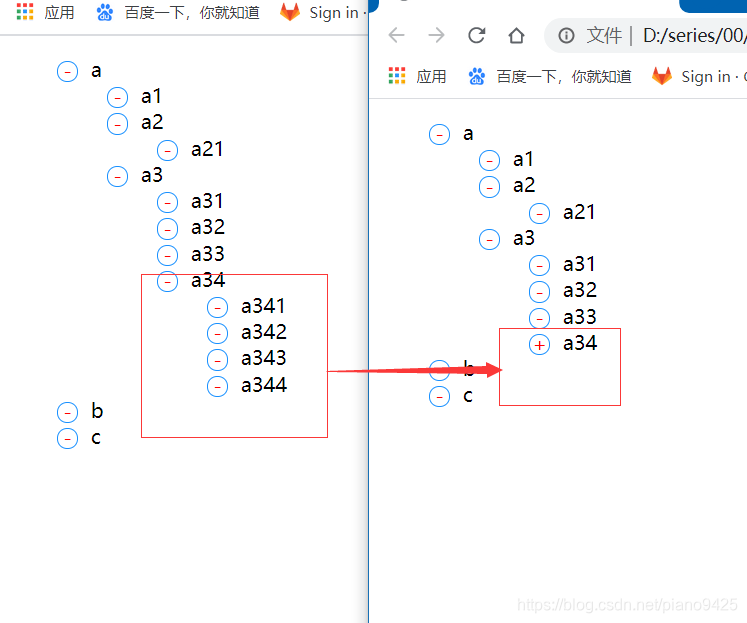This screenshot has width=747, height=623.
Task: Collapse node a1 in left window
Action: pyautogui.click(x=117, y=98)
